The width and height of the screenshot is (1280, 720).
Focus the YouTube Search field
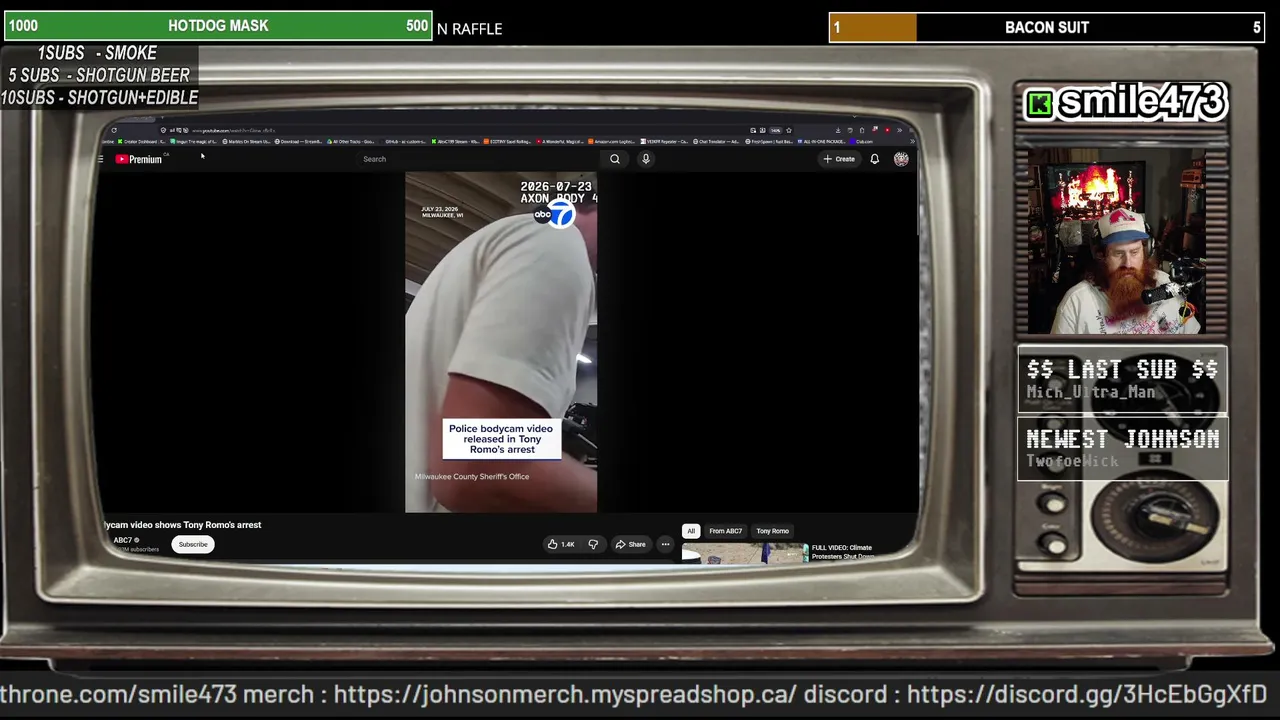coord(480,159)
